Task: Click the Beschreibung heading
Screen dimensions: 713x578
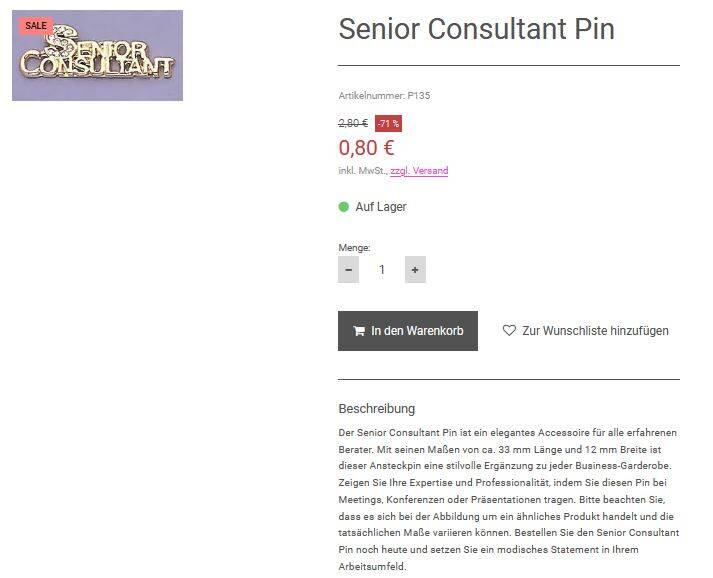Action: click(x=376, y=408)
